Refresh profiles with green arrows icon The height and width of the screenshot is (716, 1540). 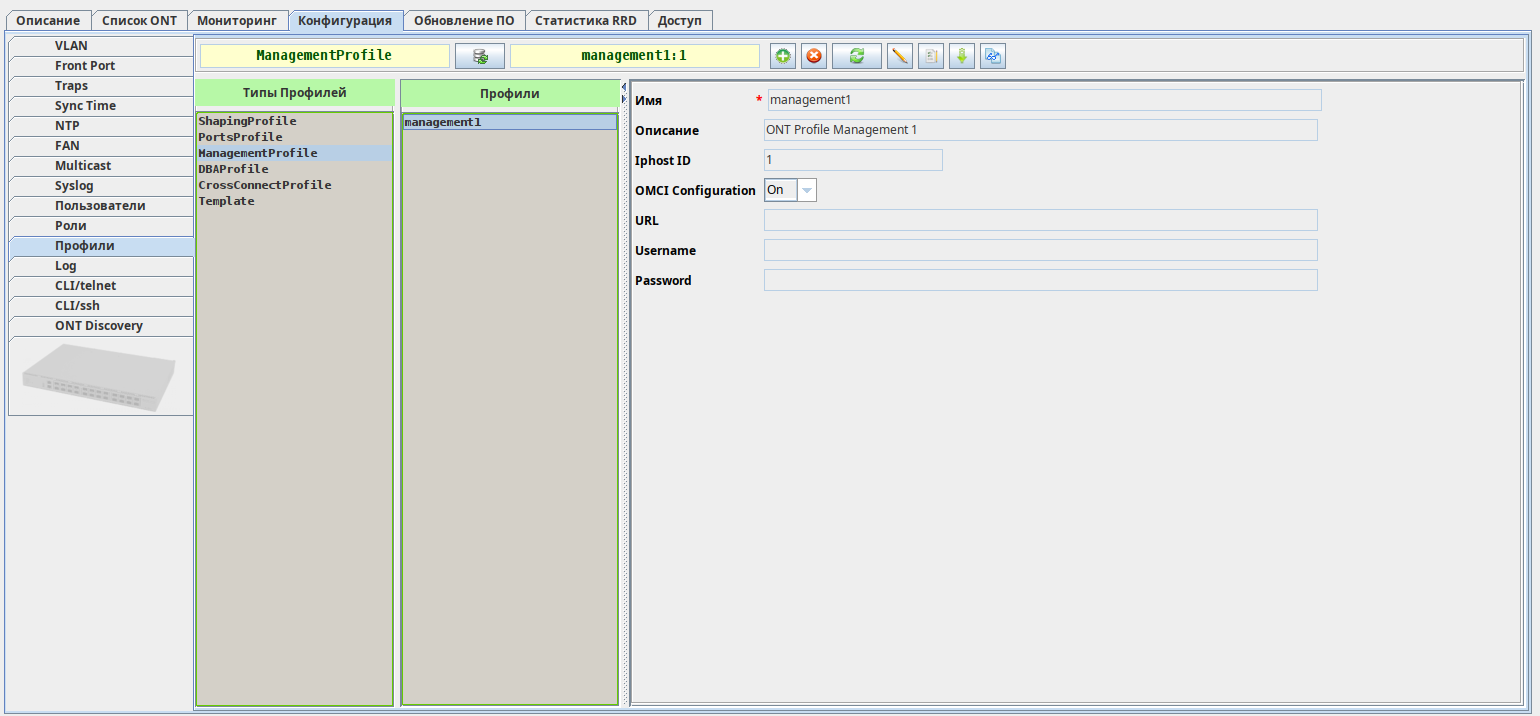(x=857, y=56)
